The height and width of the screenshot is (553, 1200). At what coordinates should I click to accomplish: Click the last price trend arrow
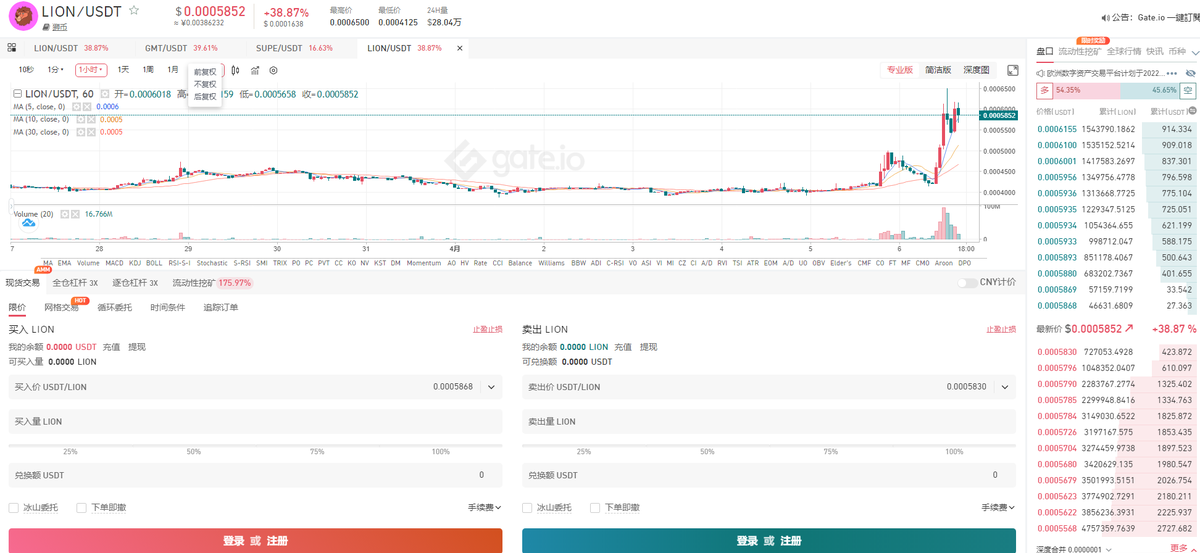pyautogui.click(x=1130, y=328)
